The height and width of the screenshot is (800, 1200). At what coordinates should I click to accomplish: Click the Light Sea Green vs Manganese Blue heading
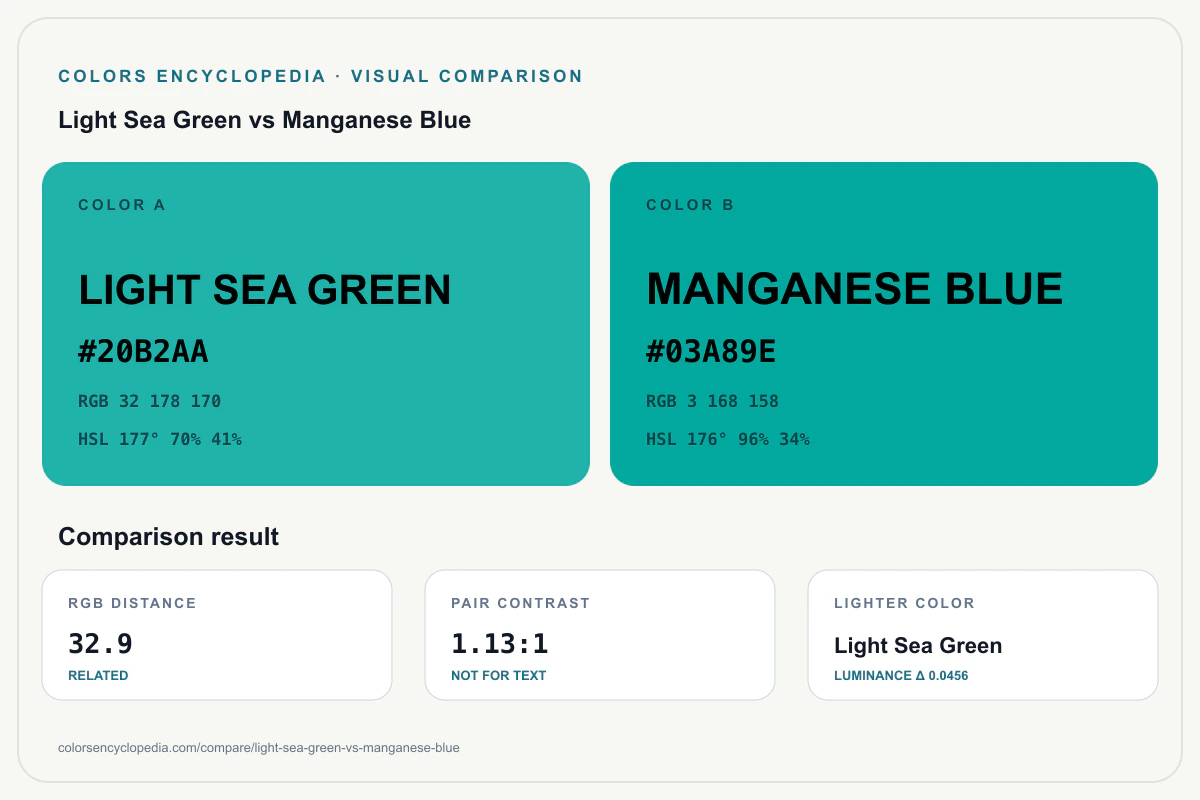click(x=265, y=121)
